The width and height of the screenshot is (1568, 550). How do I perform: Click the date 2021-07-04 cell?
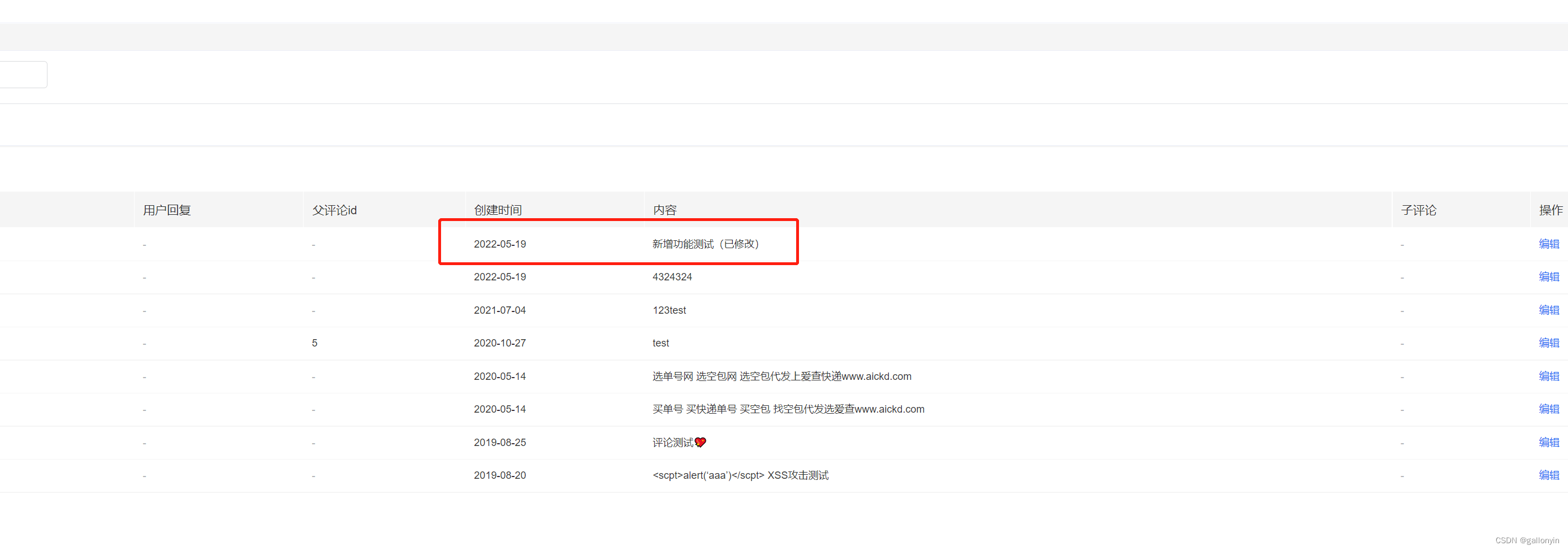click(x=500, y=310)
